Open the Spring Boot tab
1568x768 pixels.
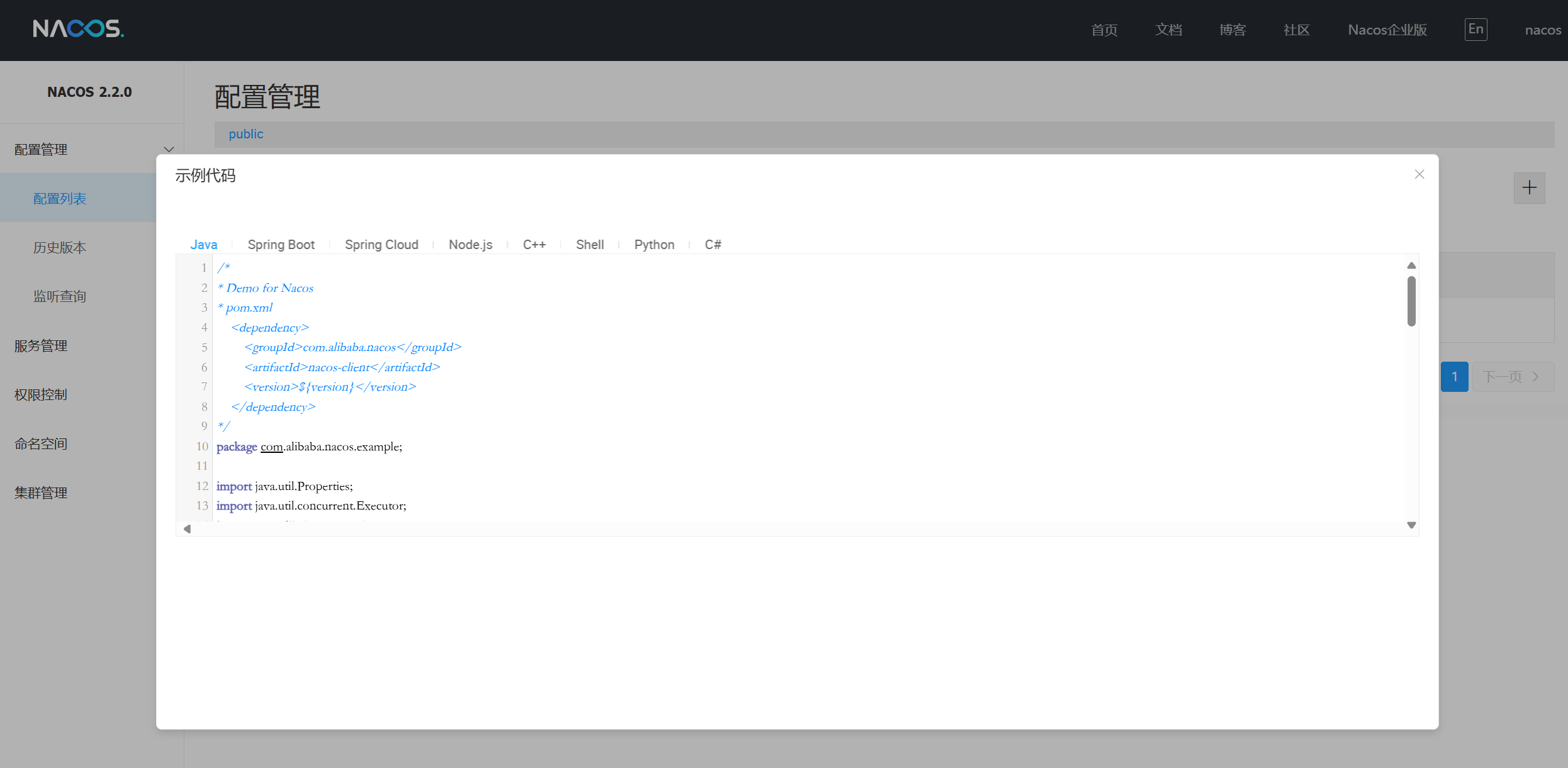(x=281, y=245)
